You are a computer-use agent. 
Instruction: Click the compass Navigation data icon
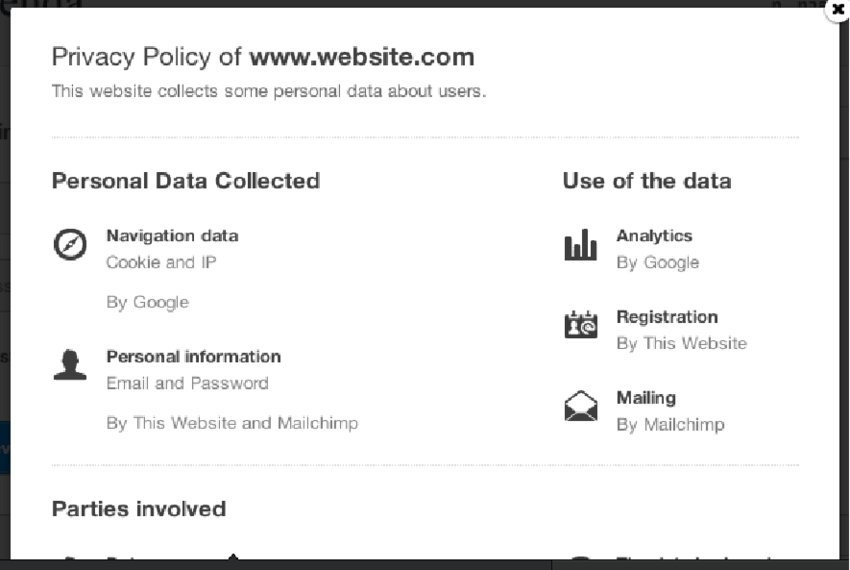click(69, 244)
